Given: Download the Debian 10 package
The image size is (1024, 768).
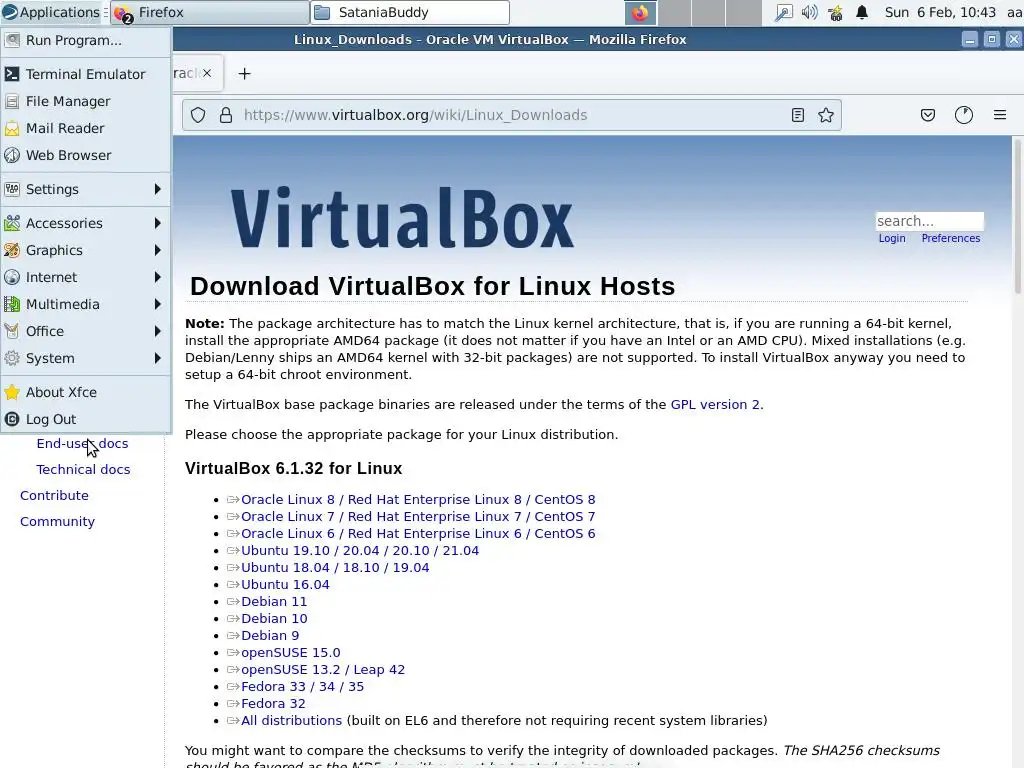Looking at the screenshot, I should [x=274, y=618].
